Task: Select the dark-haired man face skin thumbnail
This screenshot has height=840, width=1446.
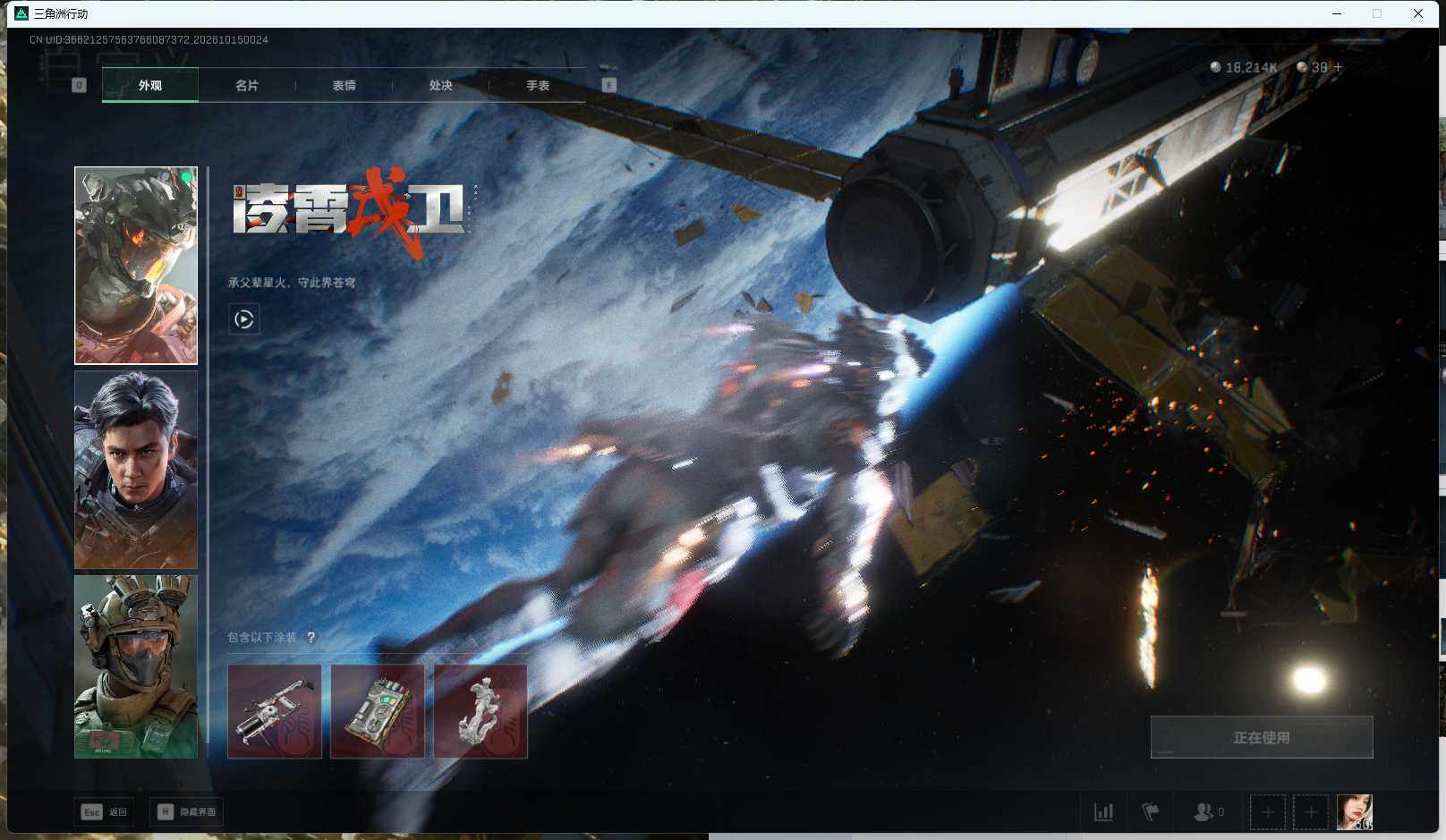Action: click(x=136, y=470)
